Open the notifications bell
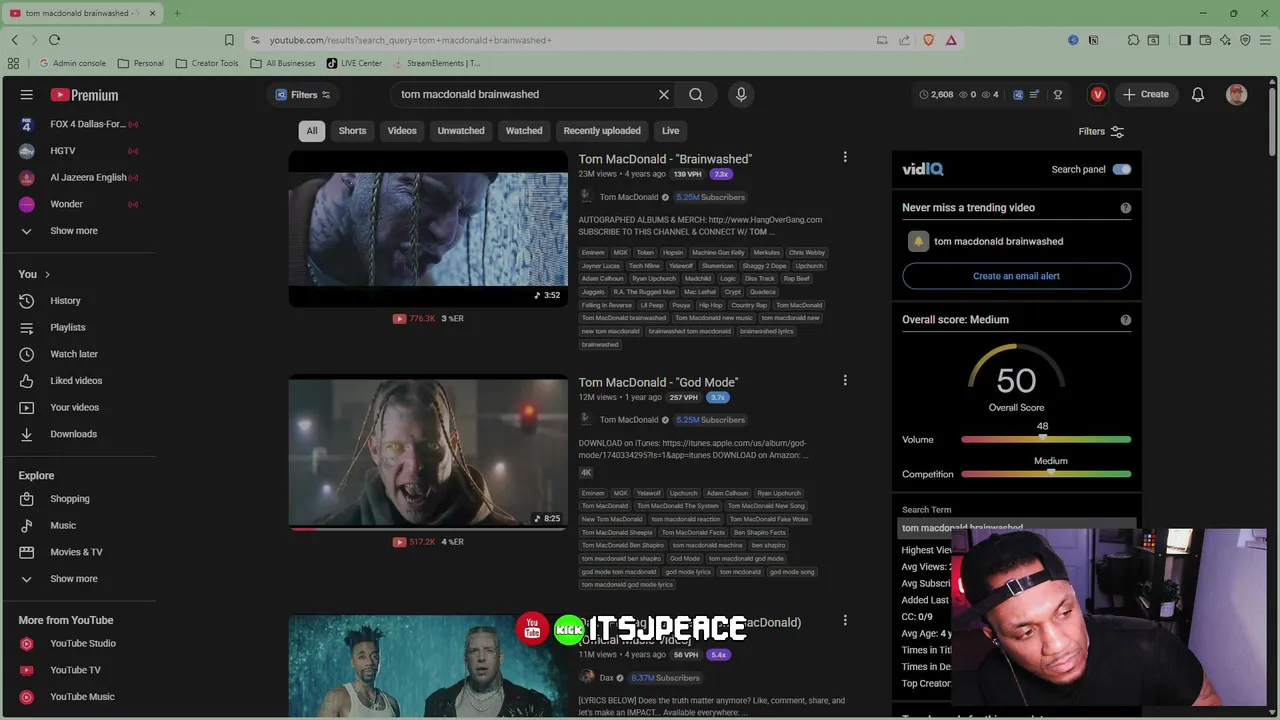This screenshot has width=1280, height=720. point(1198,94)
